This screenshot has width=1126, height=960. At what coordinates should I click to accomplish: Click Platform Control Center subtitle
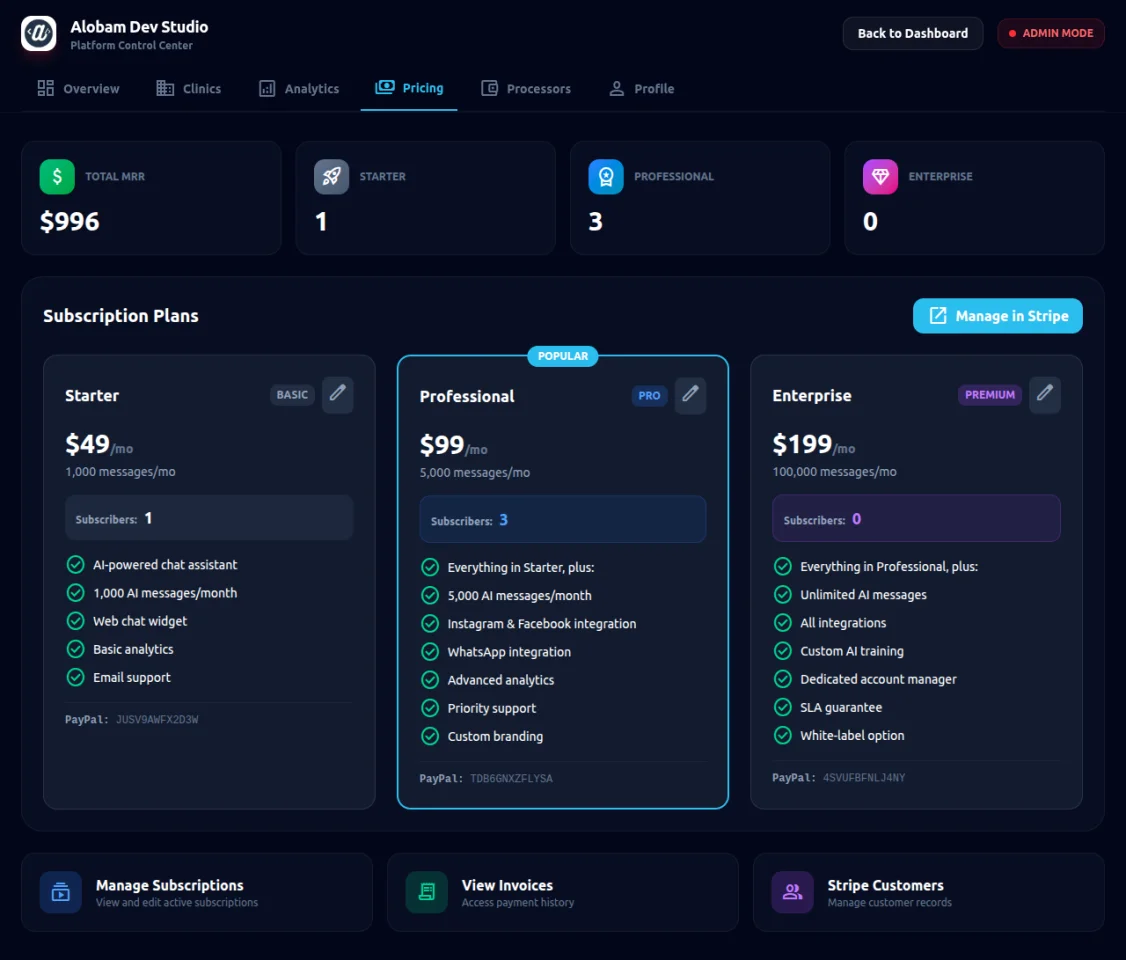coord(131,45)
